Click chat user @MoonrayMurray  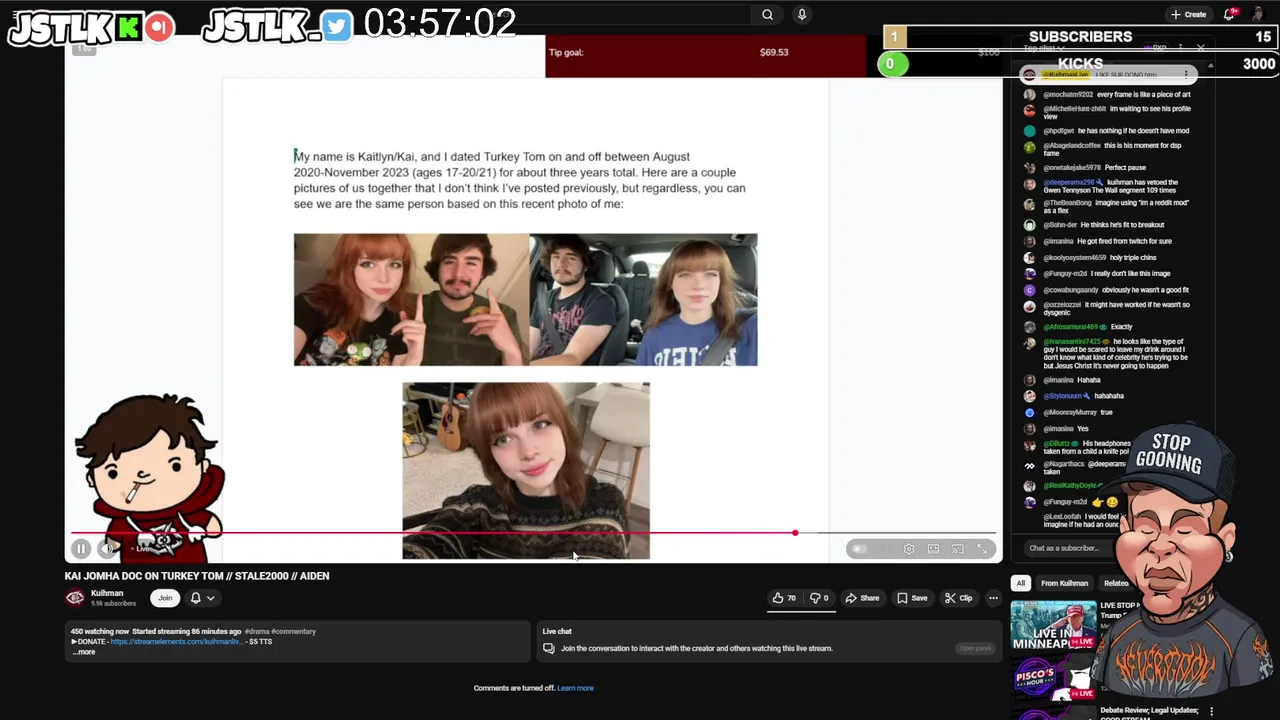(1070, 412)
